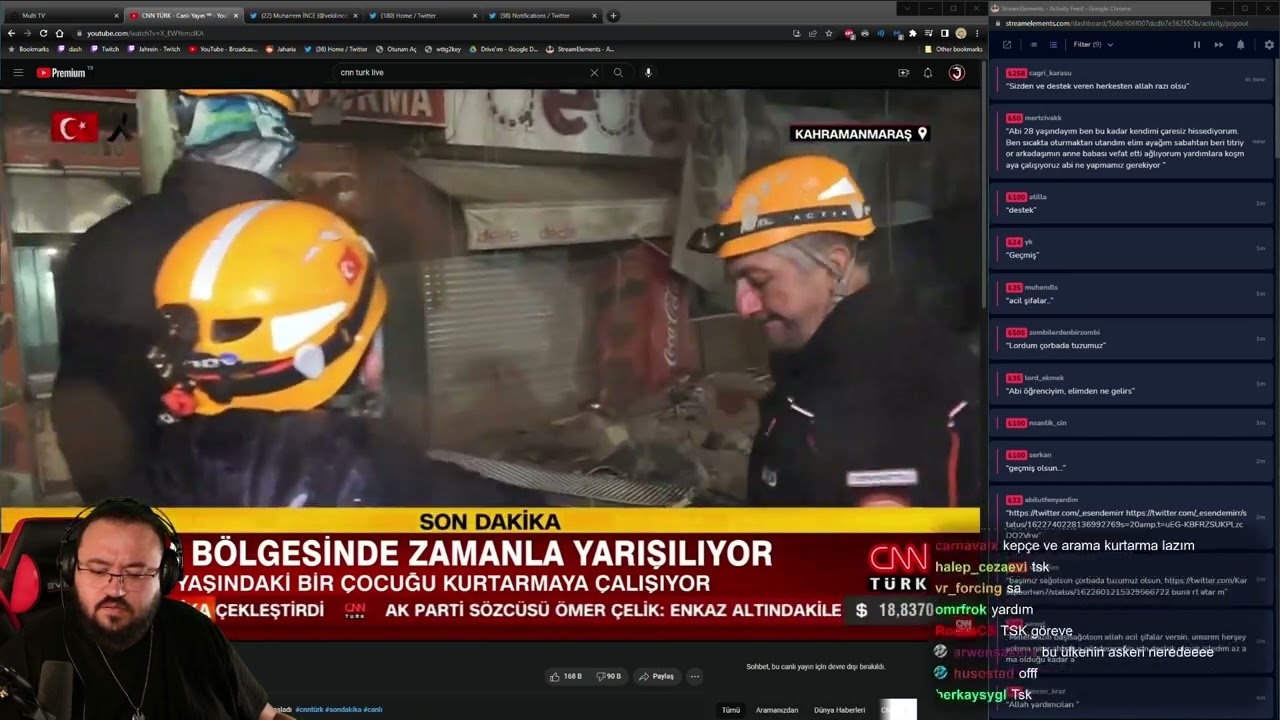This screenshot has width=1280, height=720.
Task: Share the video via Paylaş
Action: tap(657, 676)
